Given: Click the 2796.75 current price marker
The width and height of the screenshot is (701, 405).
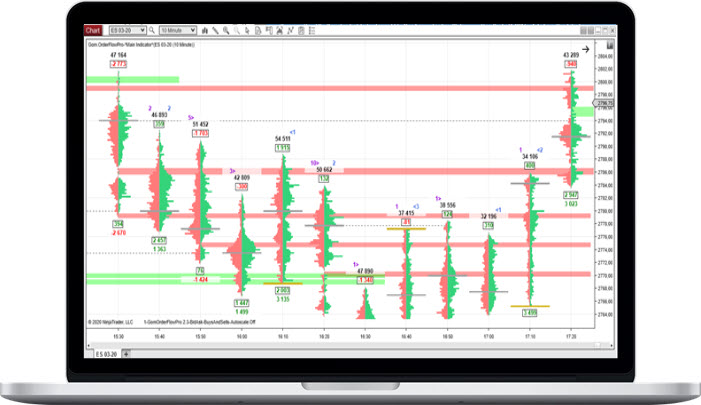Looking at the screenshot, I should [603, 103].
